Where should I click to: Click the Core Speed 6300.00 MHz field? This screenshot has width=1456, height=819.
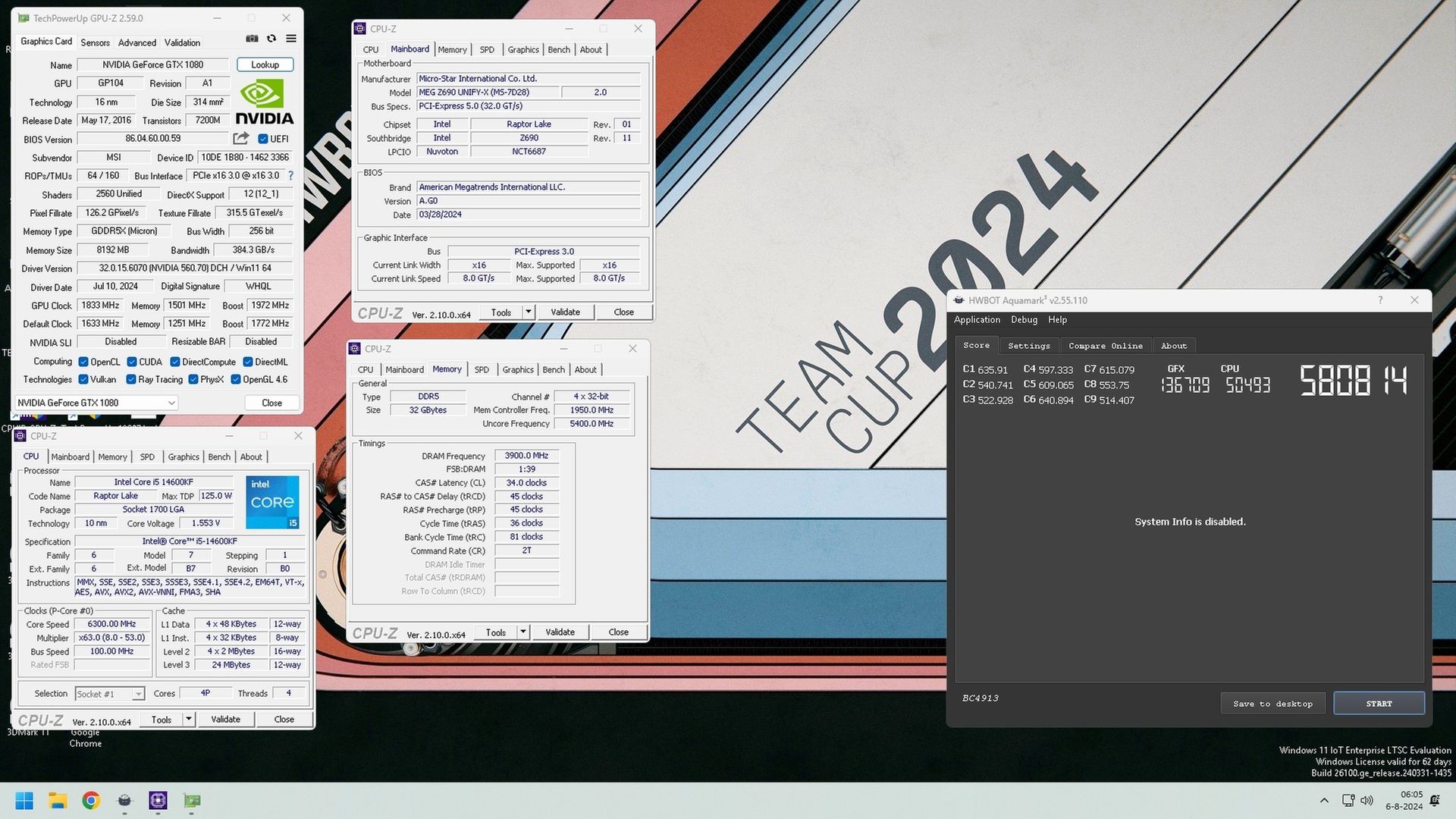tap(111, 624)
